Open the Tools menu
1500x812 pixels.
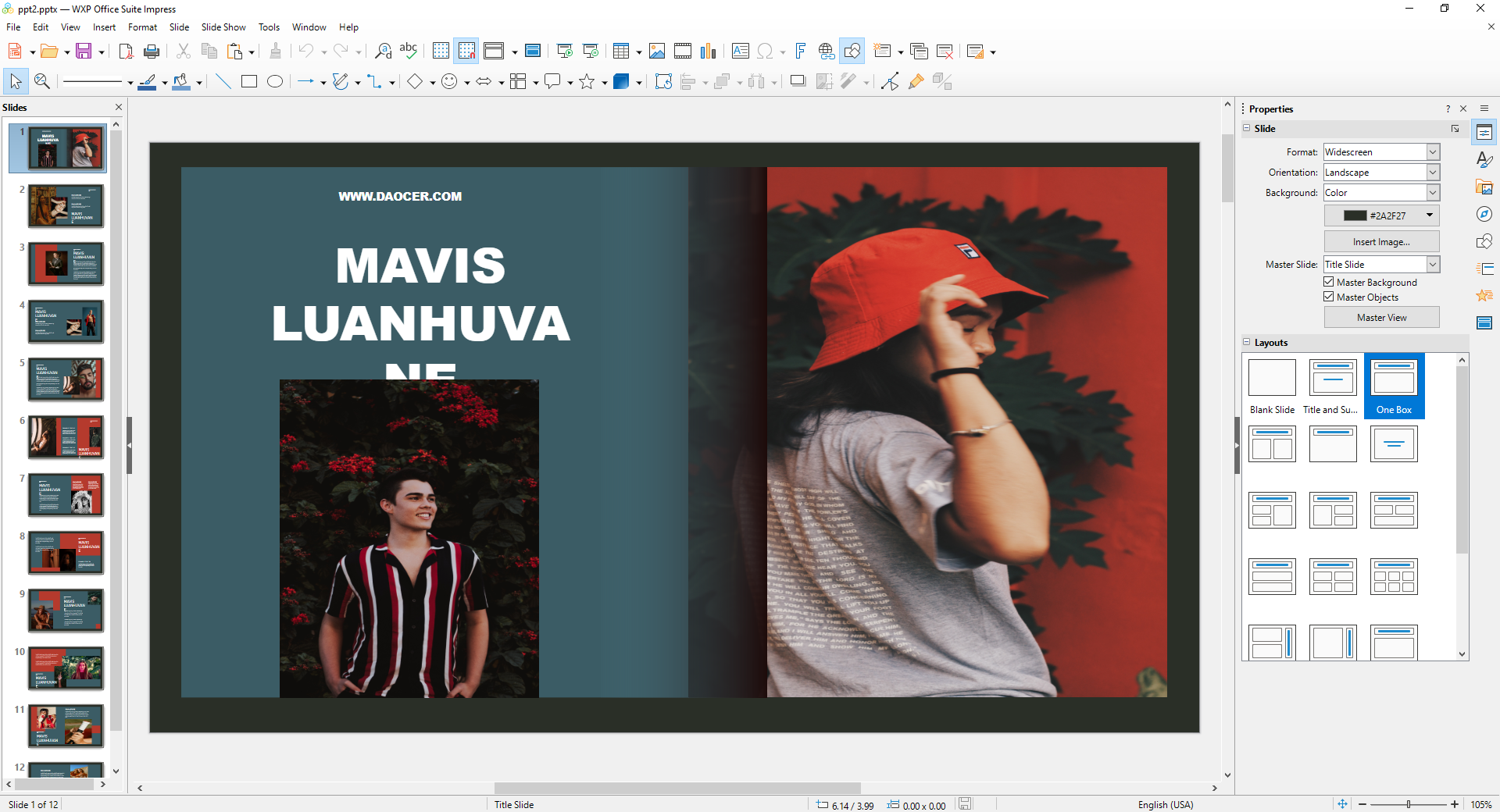[269, 27]
